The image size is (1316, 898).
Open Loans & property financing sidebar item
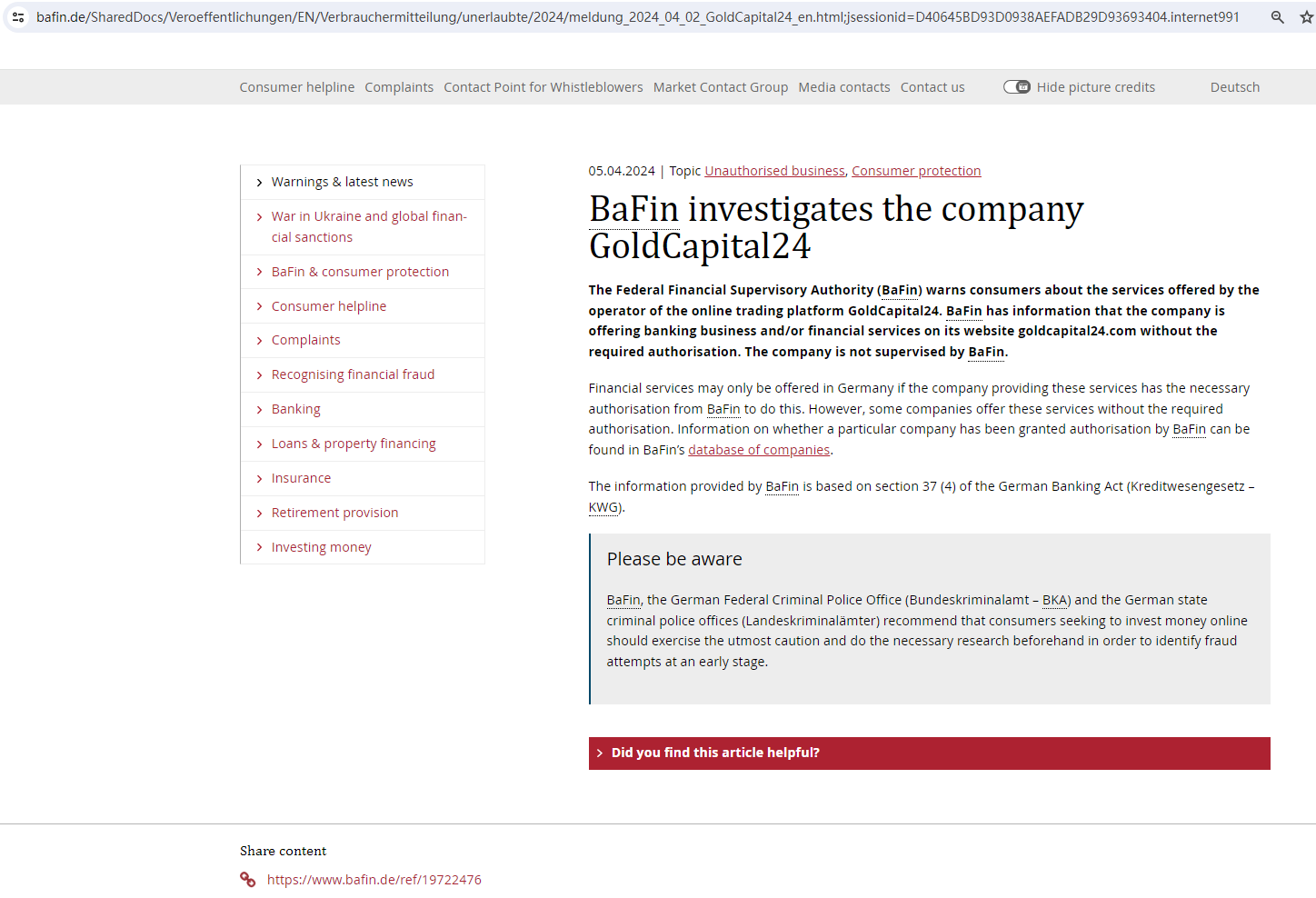[x=354, y=444]
